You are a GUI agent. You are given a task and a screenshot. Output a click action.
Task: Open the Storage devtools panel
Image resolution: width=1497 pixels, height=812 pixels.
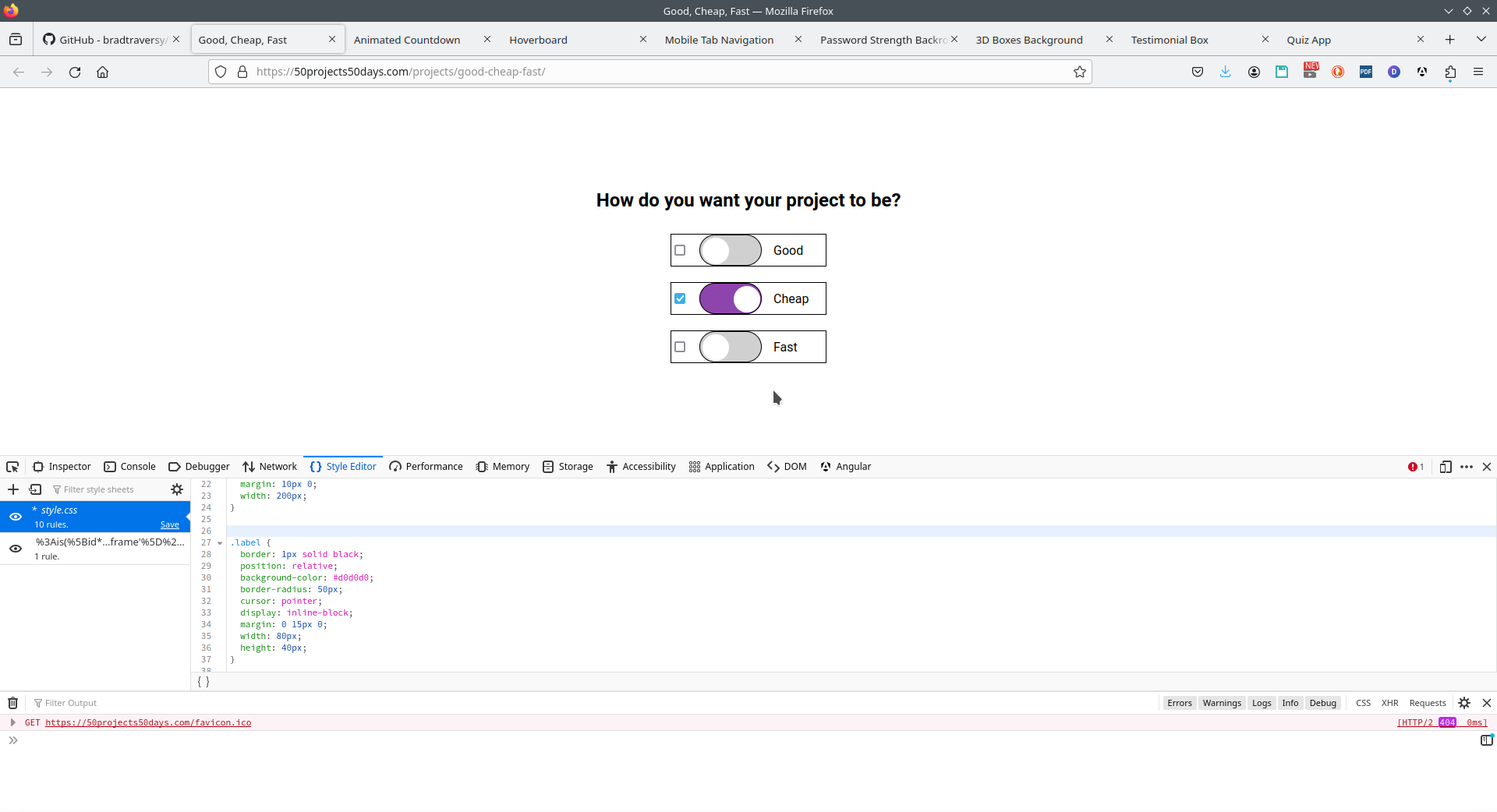tap(568, 467)
